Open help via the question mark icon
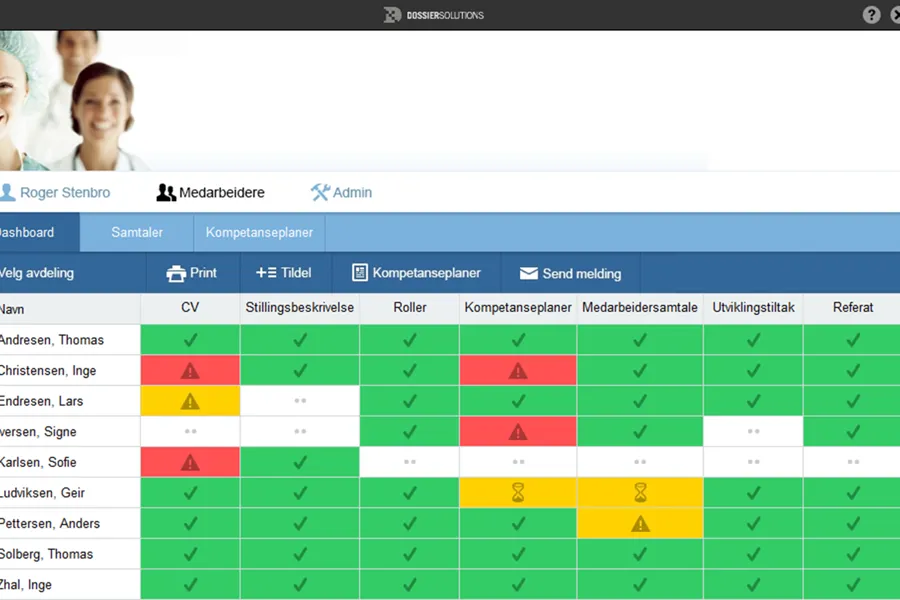 coord(871,15)
